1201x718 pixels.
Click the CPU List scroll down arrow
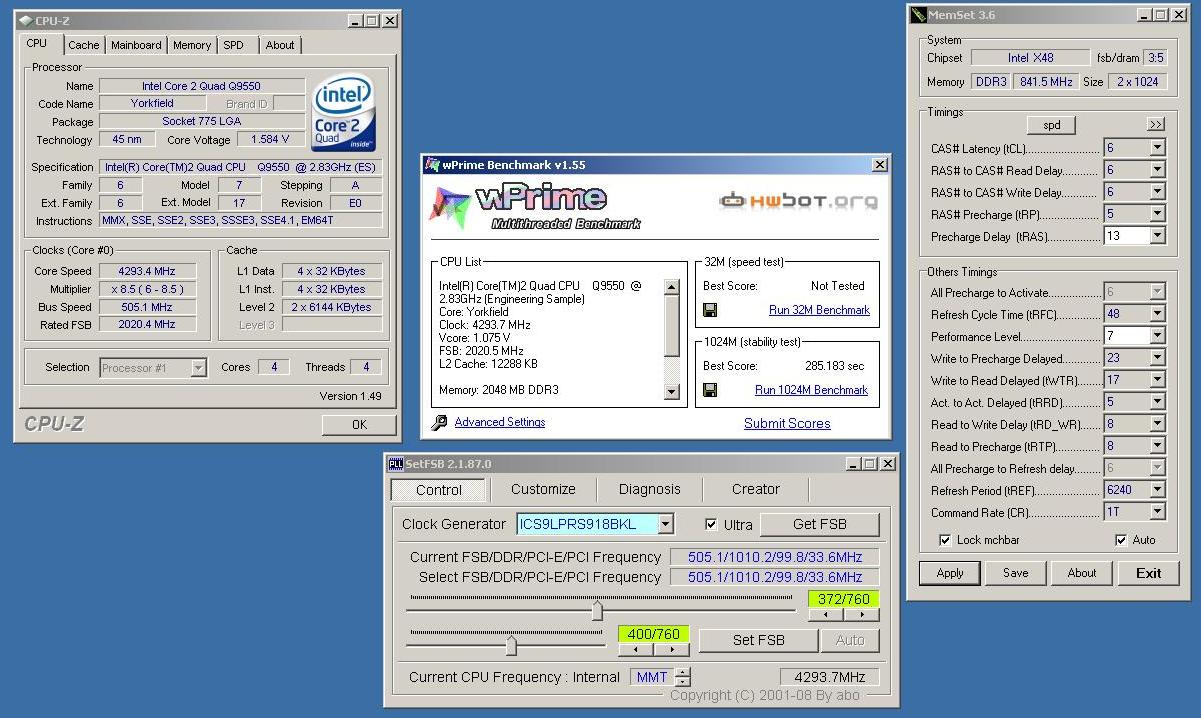pos(672,392)
